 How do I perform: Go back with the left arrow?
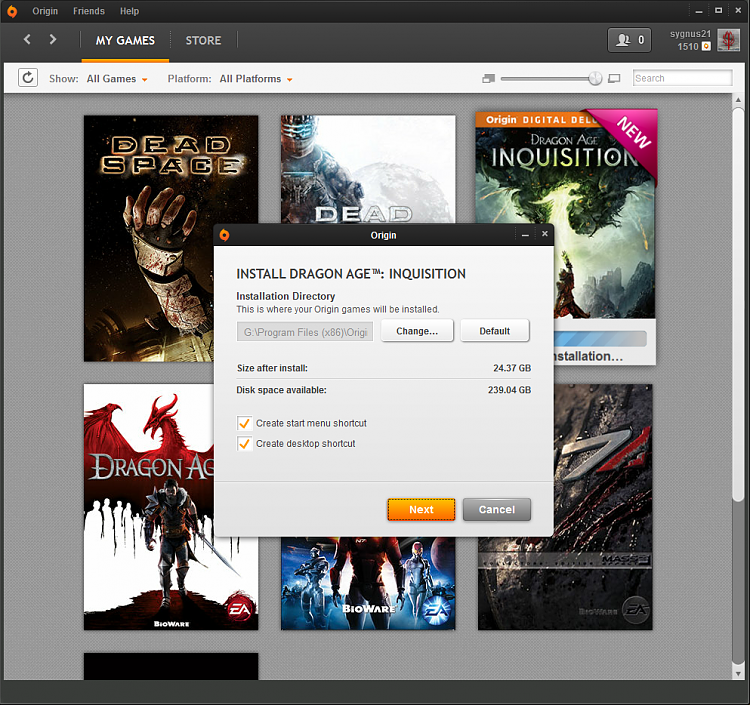pos(27,39)
